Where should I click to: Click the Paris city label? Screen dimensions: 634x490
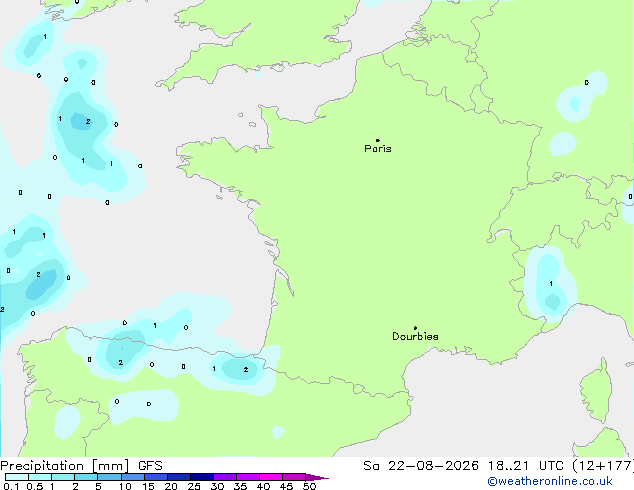378,149
